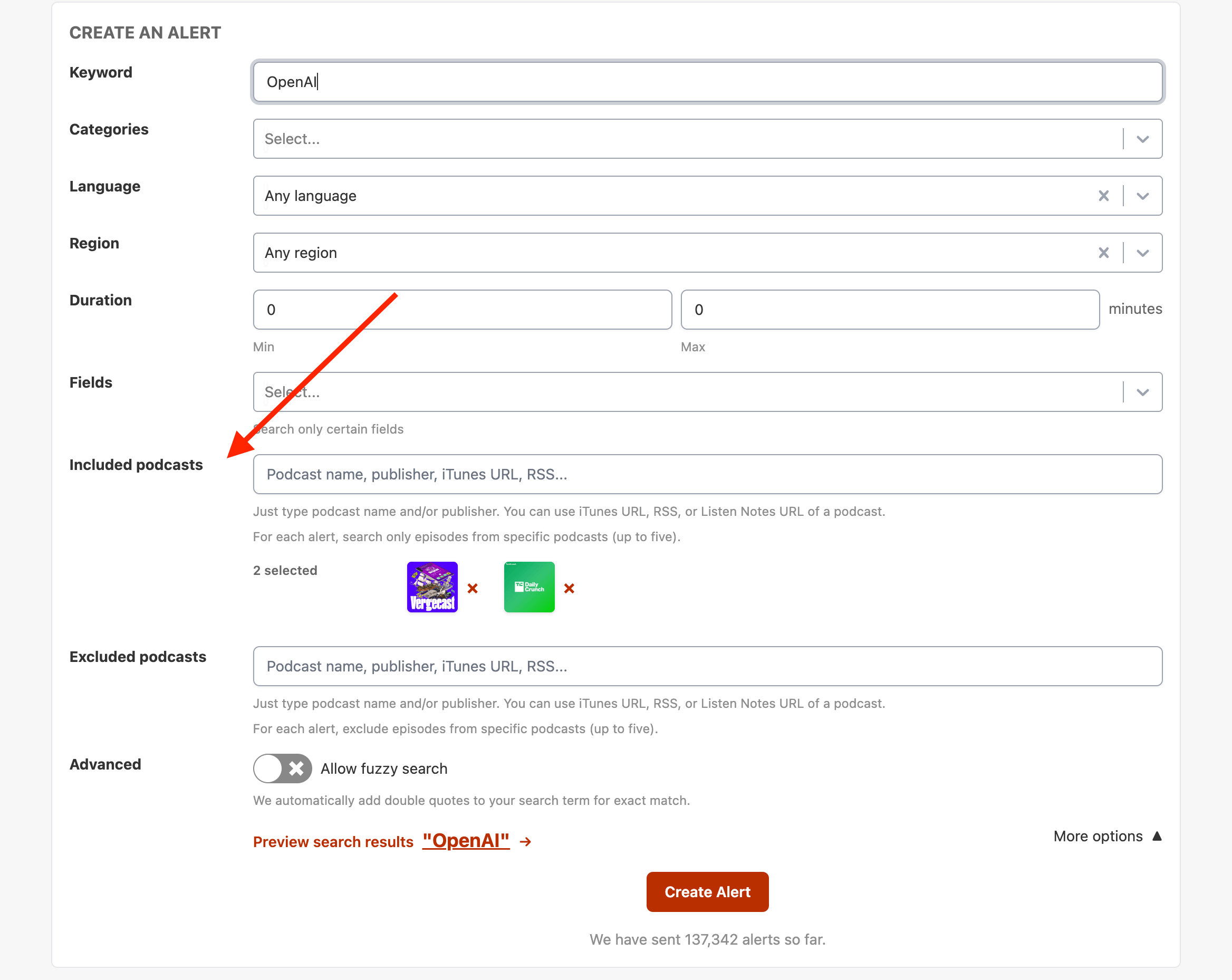The width and height of the screenshot is (1232, 980).
Task: Click the Excluded podcasts label
Action: (138, 657)
